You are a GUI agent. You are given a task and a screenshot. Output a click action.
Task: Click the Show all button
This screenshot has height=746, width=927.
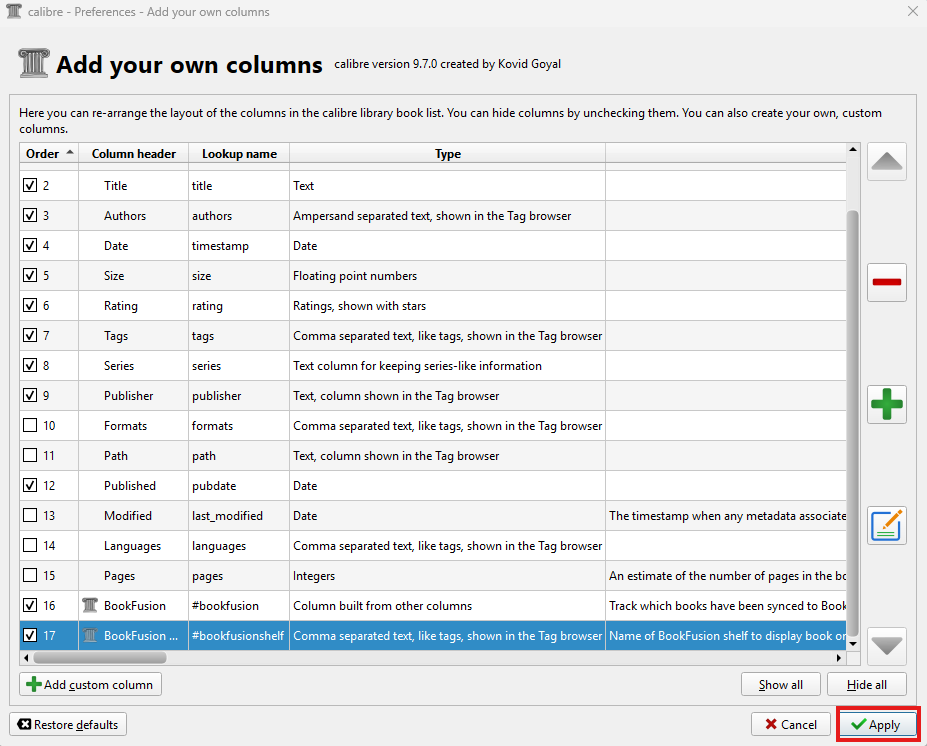pyautogui.click(x=780, y=685)
